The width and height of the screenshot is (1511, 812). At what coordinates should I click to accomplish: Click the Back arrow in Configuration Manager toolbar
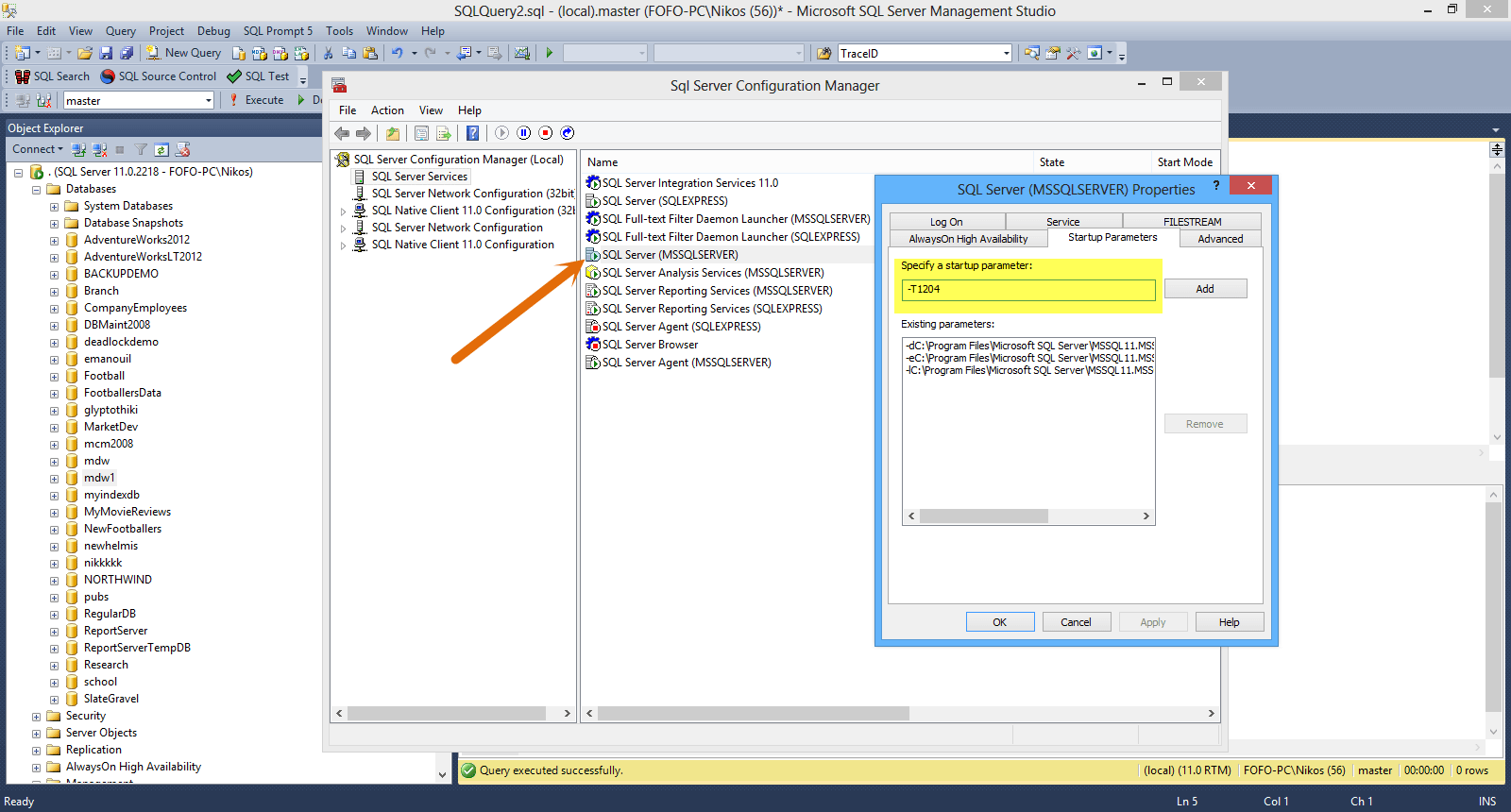342,133
